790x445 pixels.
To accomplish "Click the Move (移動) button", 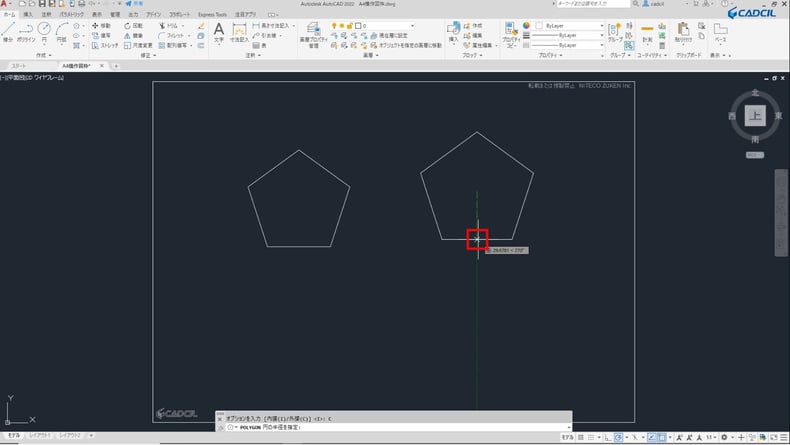I will [101, 25].
